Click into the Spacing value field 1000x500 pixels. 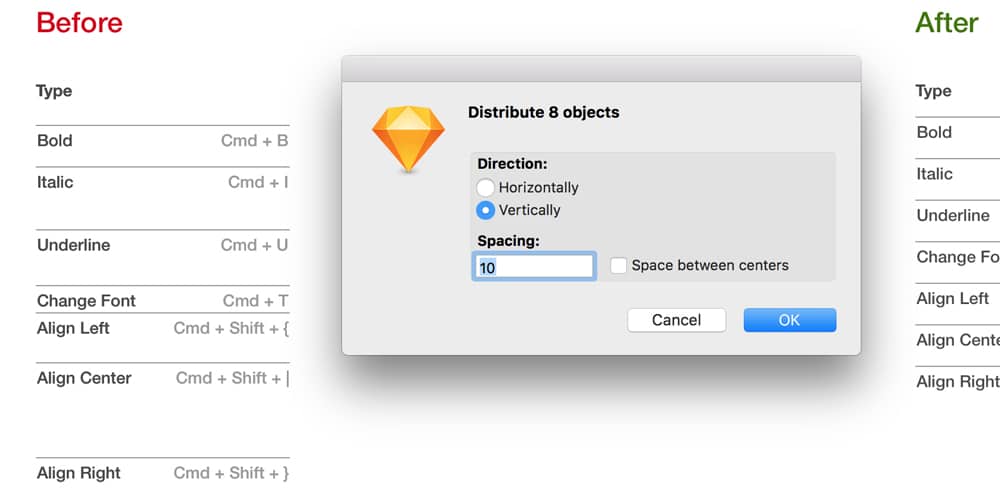pos(534,267)
